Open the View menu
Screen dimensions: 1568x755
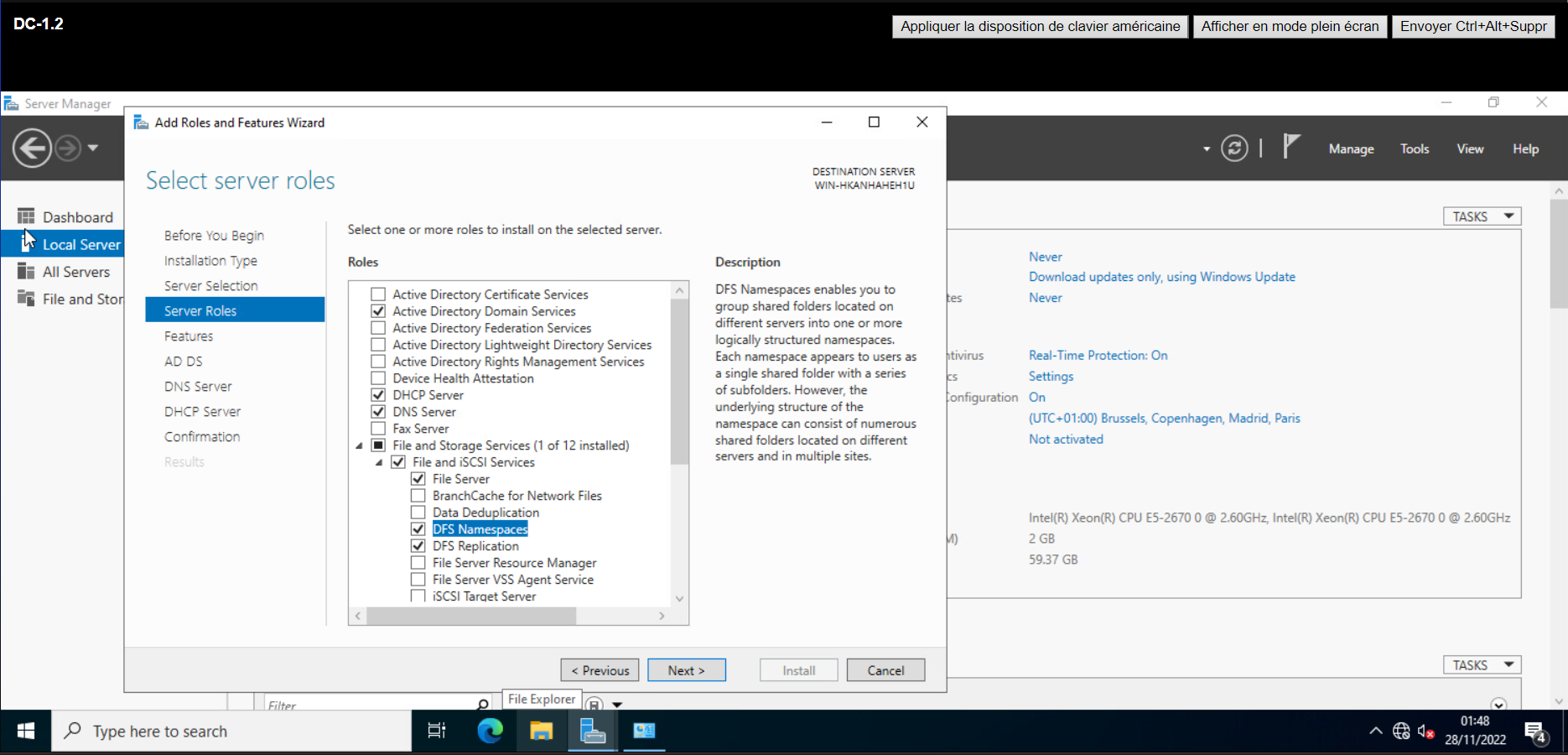pos(1470,148)
